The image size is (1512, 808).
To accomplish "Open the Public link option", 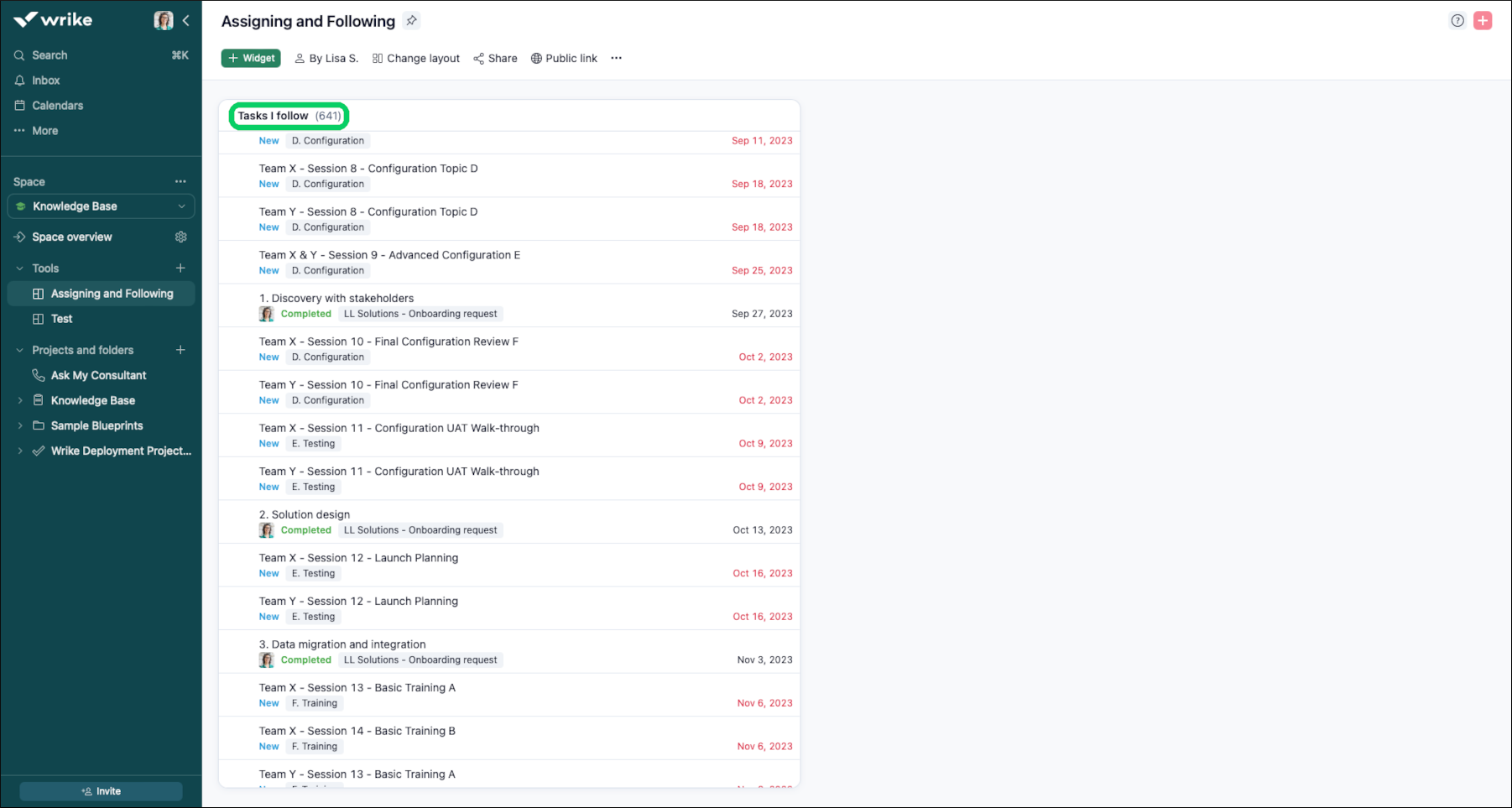I will point(564,58).
